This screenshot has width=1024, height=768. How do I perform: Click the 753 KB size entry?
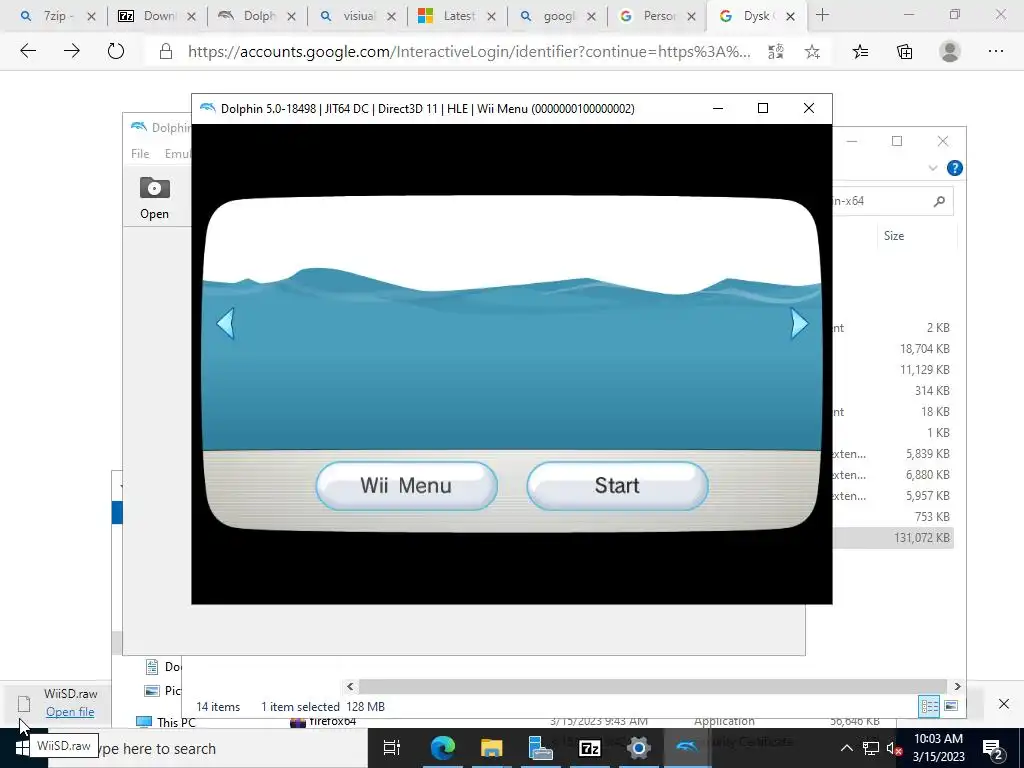point(932,517)
